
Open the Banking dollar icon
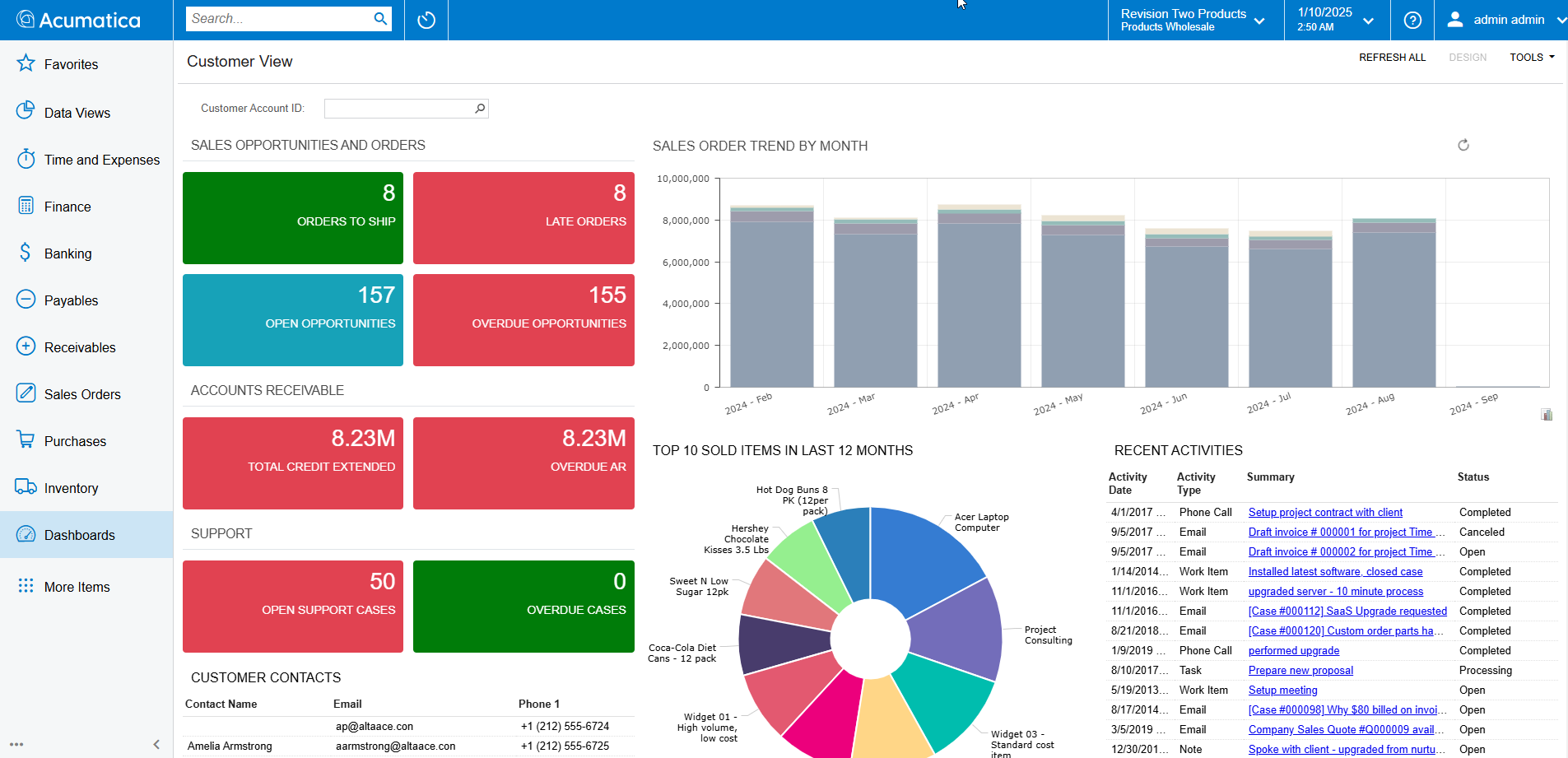point(26,252)
